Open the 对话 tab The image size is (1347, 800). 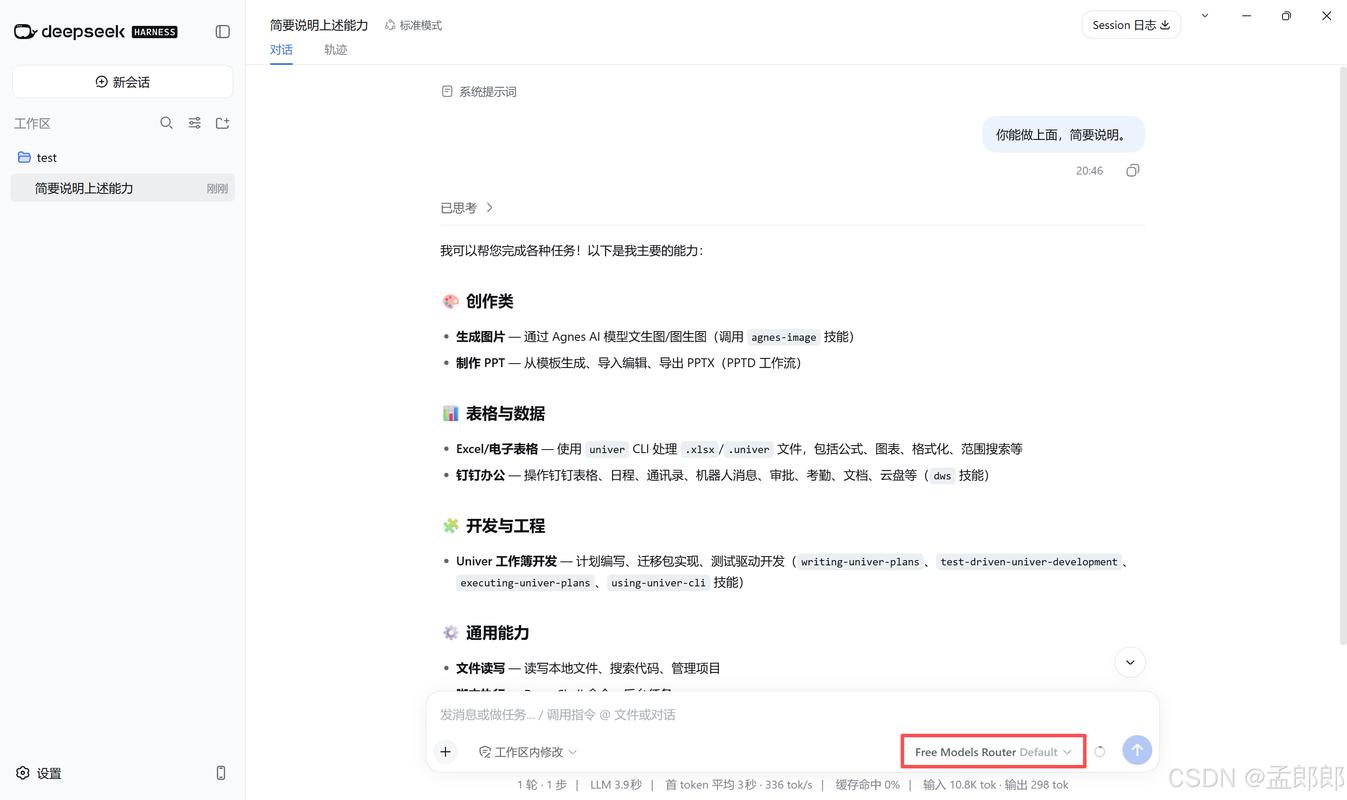281,50
